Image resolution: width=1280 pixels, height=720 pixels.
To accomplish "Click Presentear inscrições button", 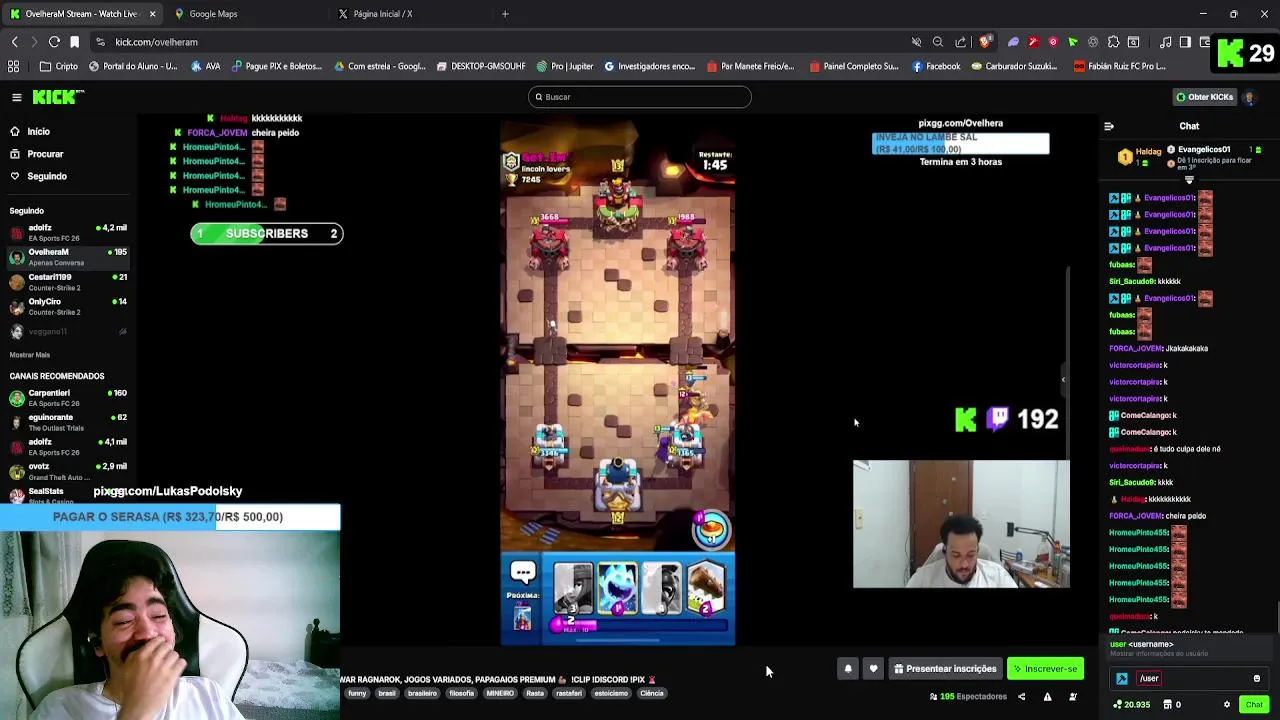I will 945,669.
